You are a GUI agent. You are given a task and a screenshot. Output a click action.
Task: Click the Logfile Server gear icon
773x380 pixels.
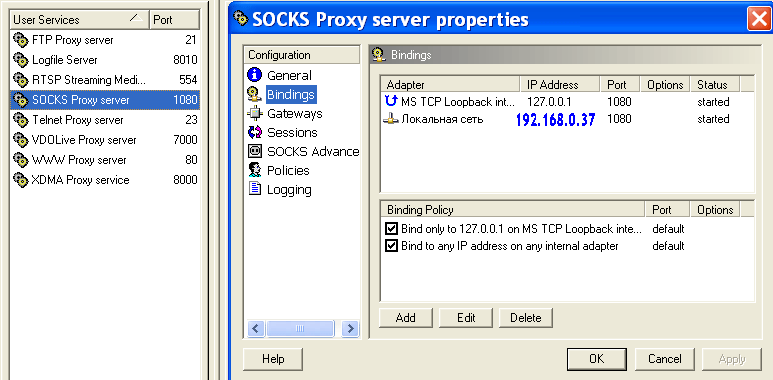(21, 60)
